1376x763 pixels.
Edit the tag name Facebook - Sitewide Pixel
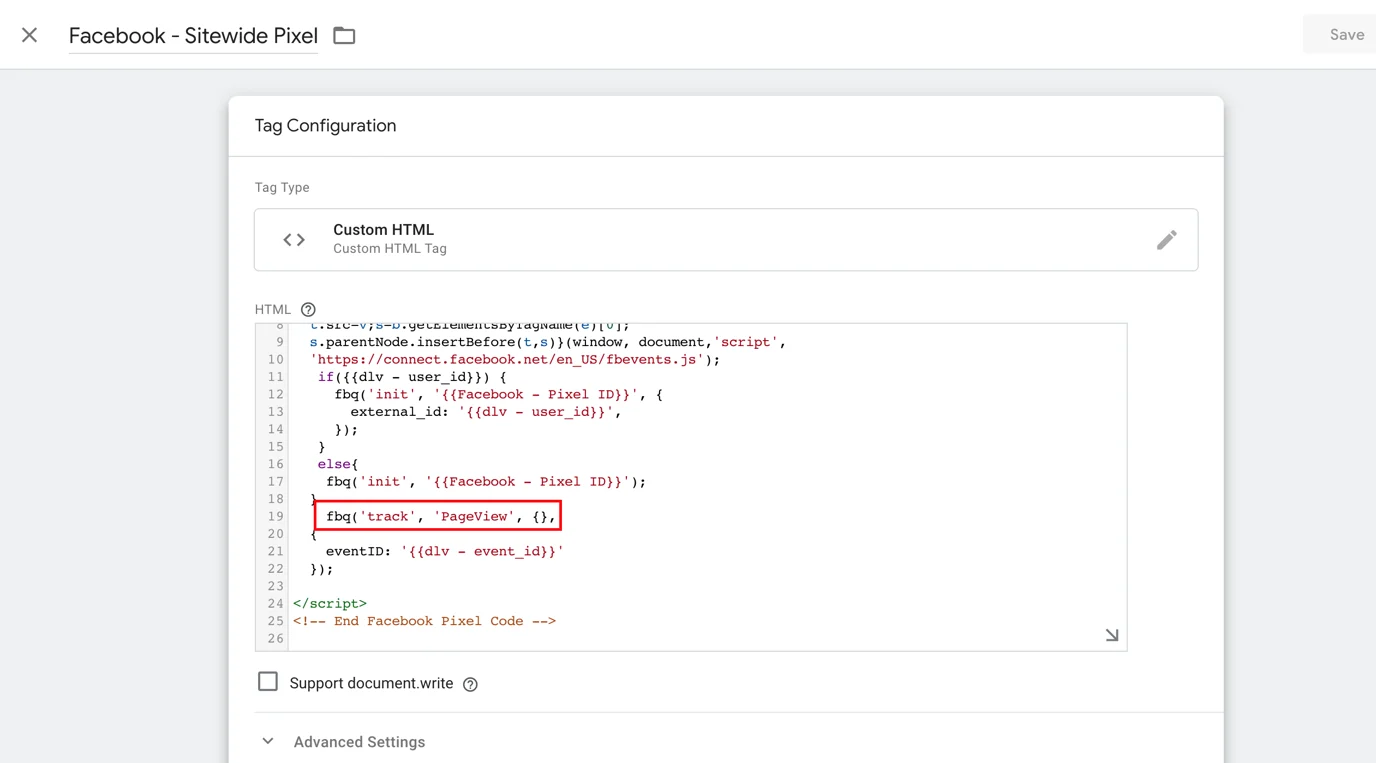[x=193, y=36]
